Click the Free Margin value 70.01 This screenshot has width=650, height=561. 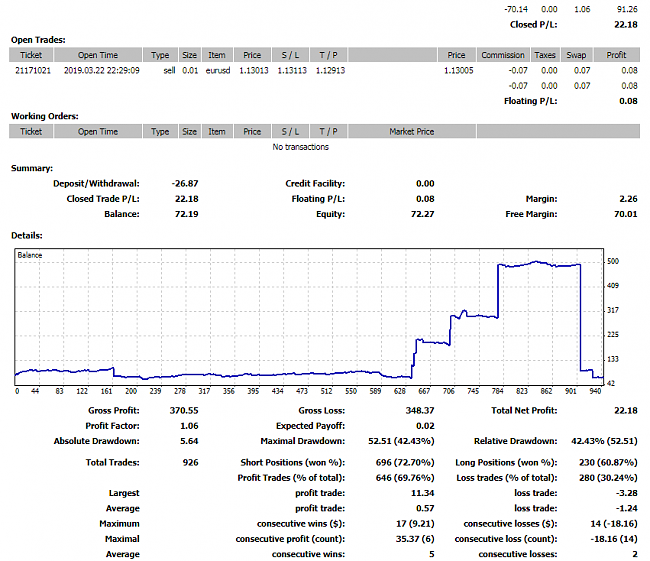click(626, 214)
